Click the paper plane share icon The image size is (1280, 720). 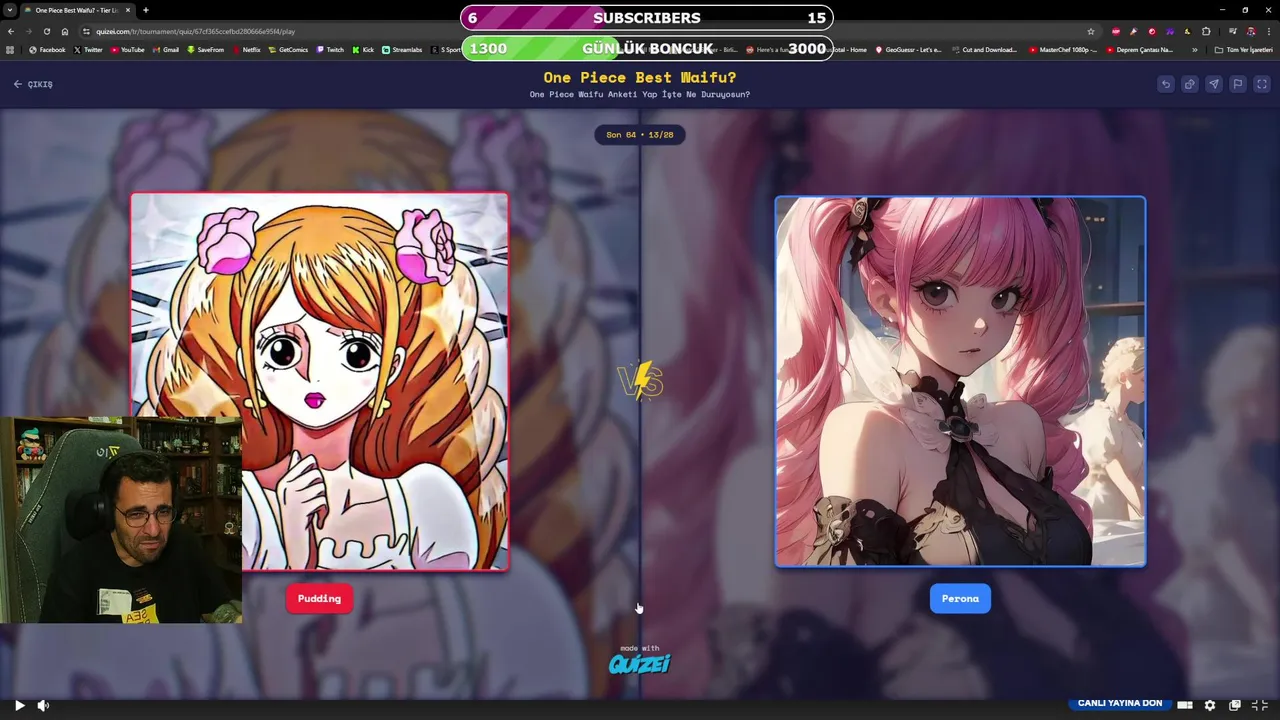[1214, 84]
